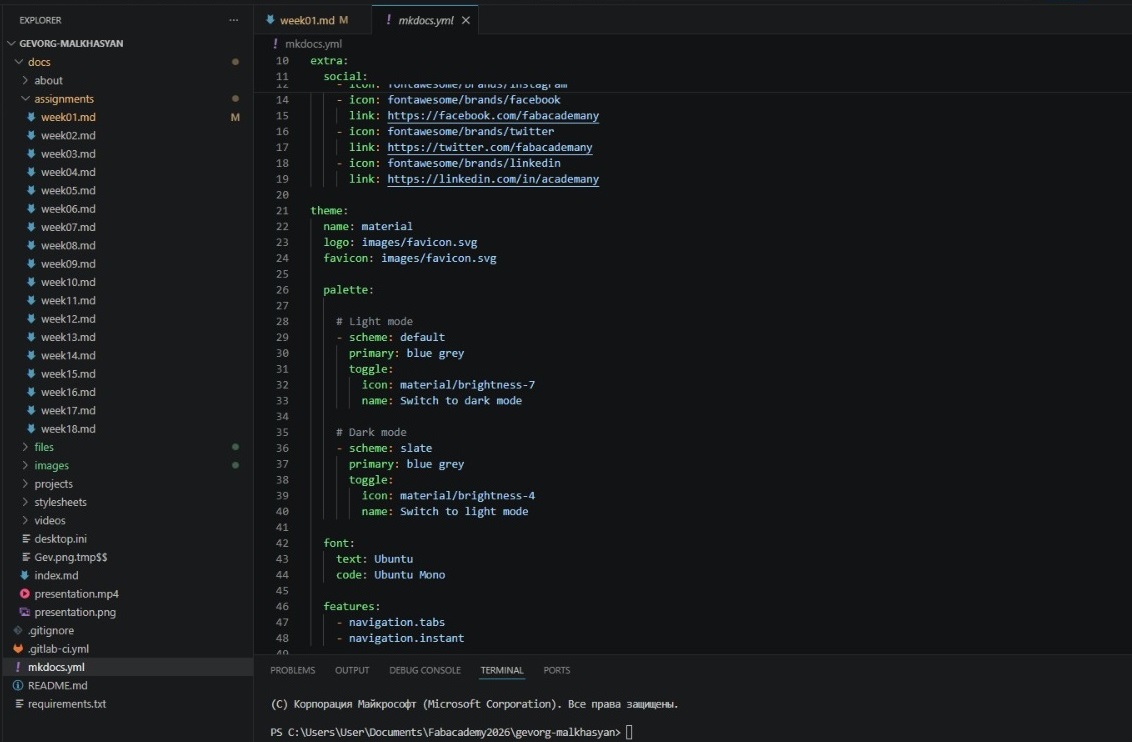Open the week14.md file
The height and width of the screenshot is (742, 1132).
tap(68, 355)
